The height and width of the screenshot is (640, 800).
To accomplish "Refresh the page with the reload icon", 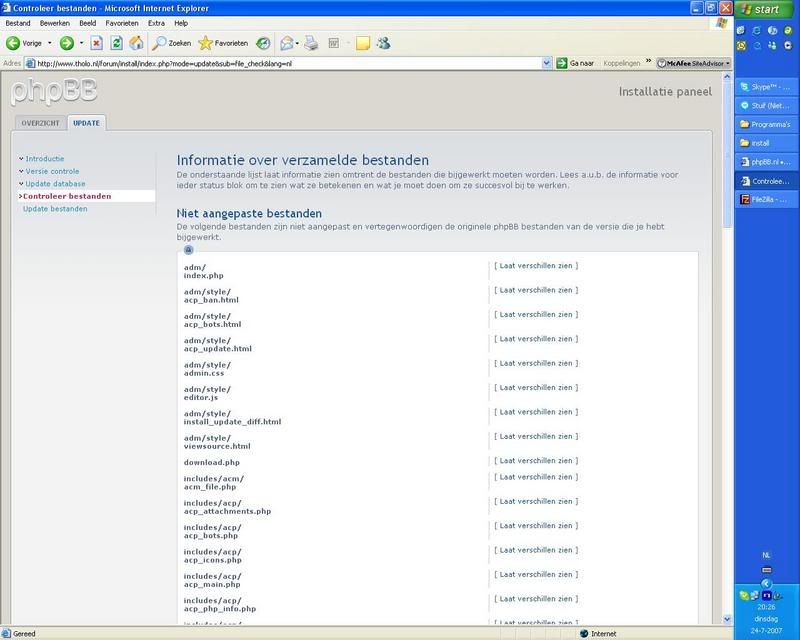I will pyautogui.click(x=116, y=43).
